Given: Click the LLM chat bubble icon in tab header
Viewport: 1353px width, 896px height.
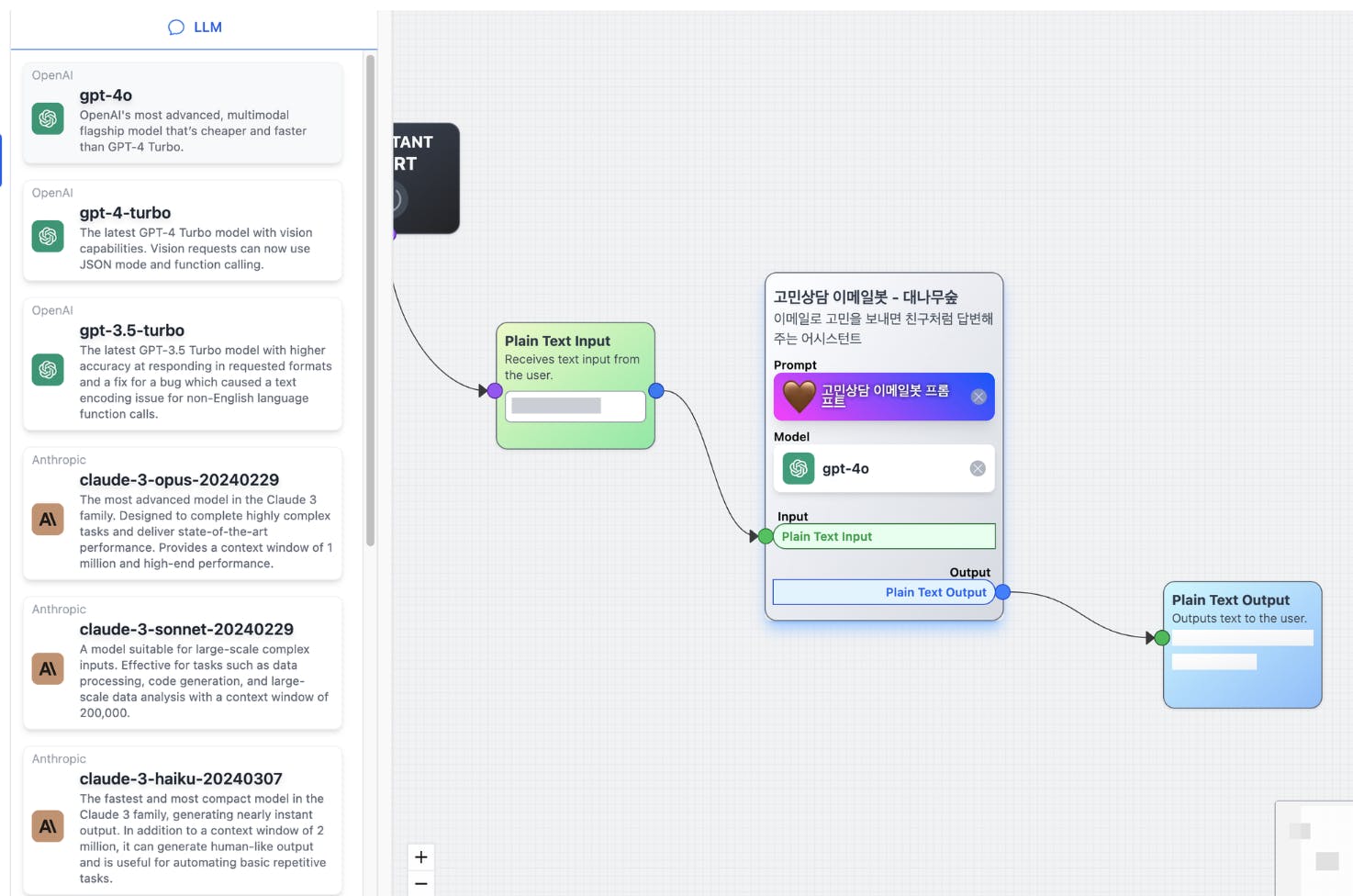Looking at the screenshot, I should (176, 28).
